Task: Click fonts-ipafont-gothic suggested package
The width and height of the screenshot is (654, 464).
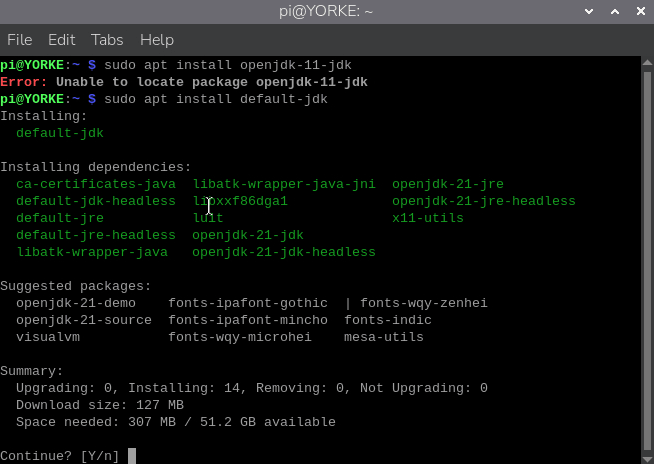Action: pyautogui.click(x=248, y=303)
